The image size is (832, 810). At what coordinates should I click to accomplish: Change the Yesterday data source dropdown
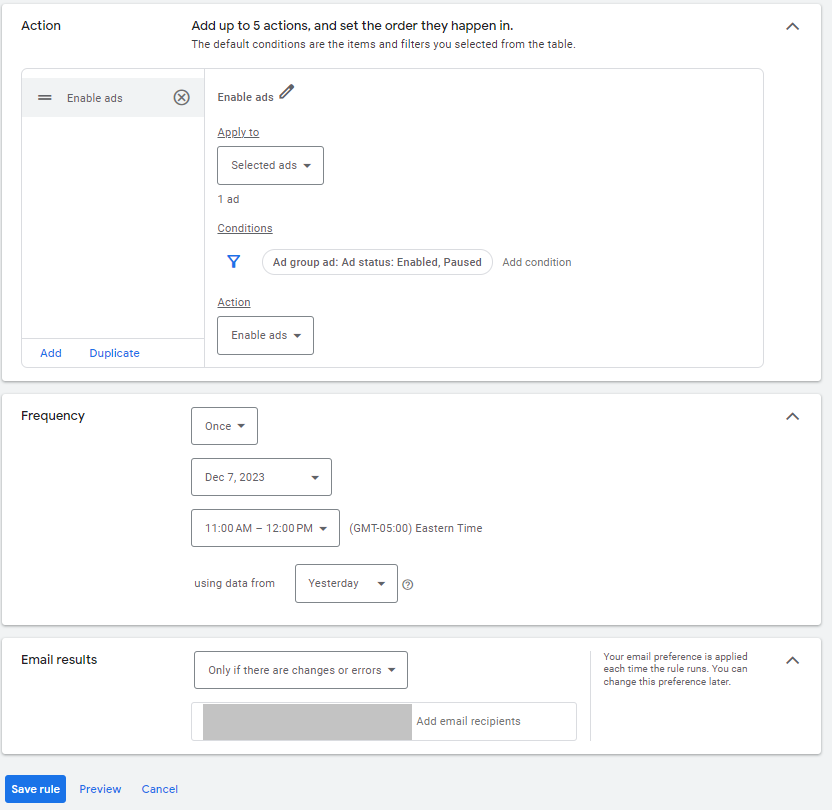coord(346,583)
